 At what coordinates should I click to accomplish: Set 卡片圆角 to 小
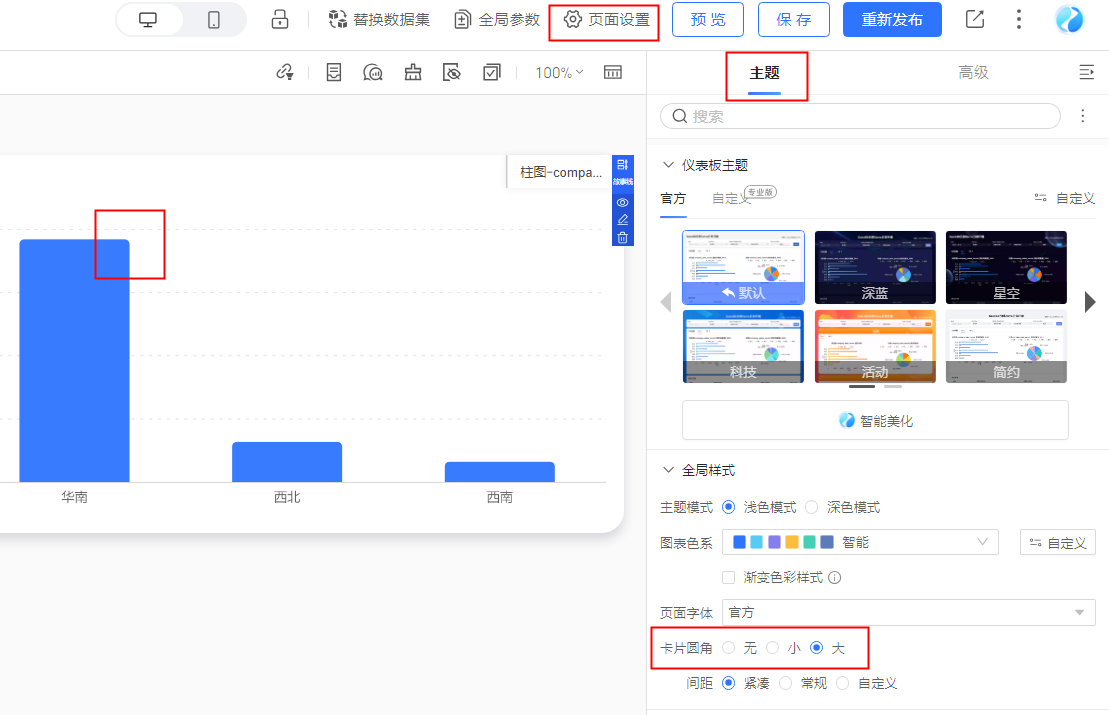773,648
